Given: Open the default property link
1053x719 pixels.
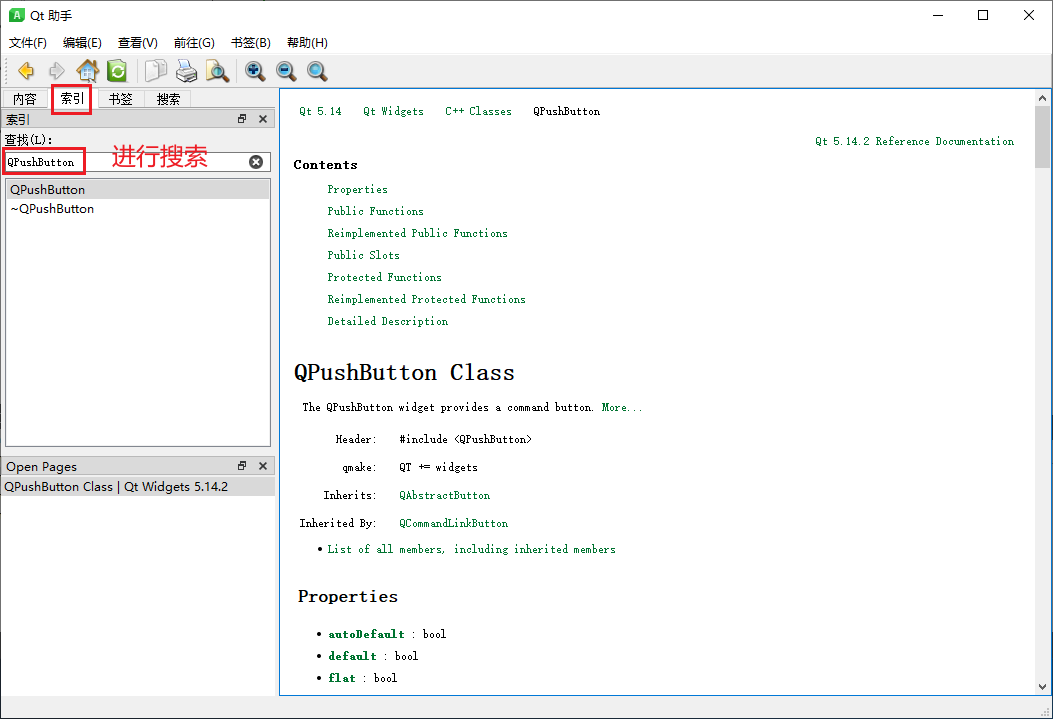Looking at the screenshot, I should 353,656.
